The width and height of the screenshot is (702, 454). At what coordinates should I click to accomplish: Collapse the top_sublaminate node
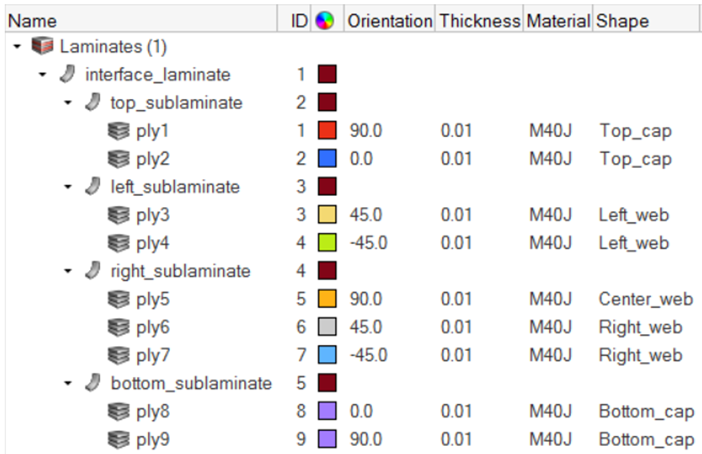(x=68, y=103)
